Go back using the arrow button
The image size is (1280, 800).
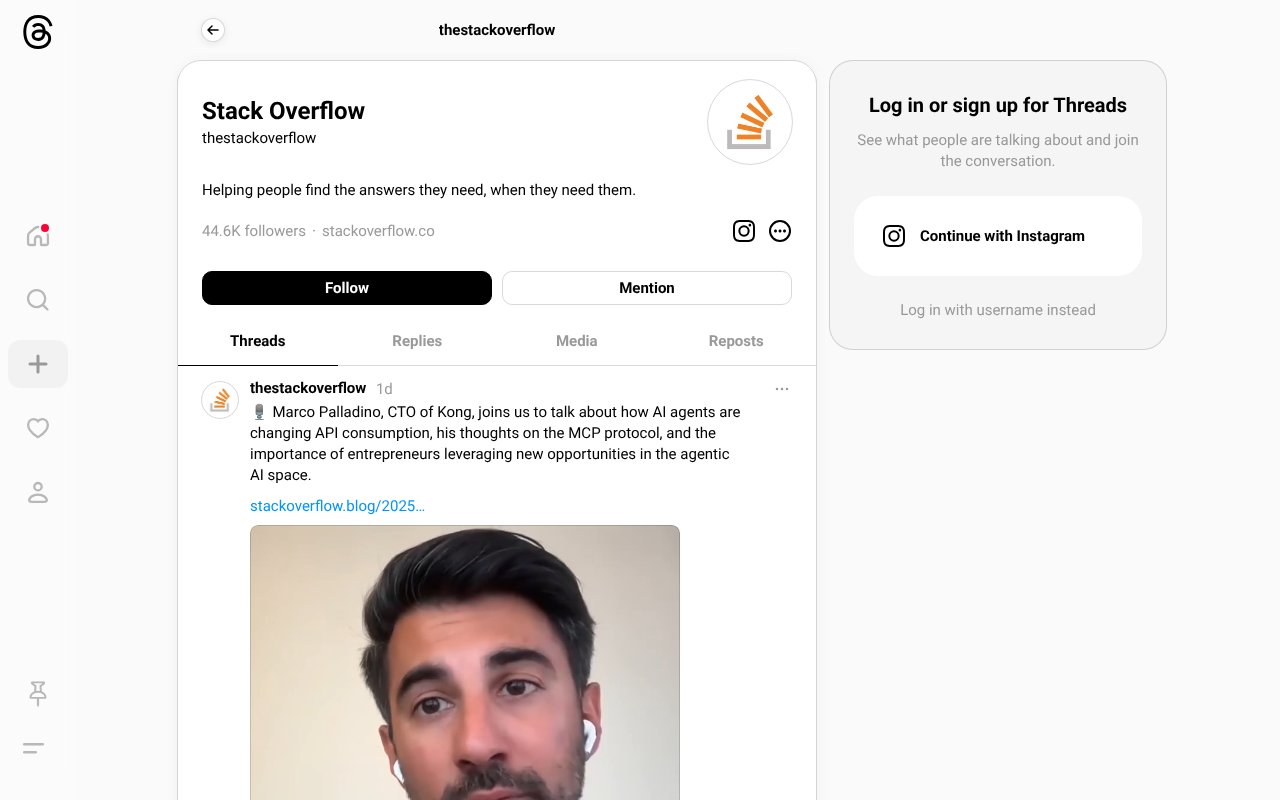(x=212, y=30)
